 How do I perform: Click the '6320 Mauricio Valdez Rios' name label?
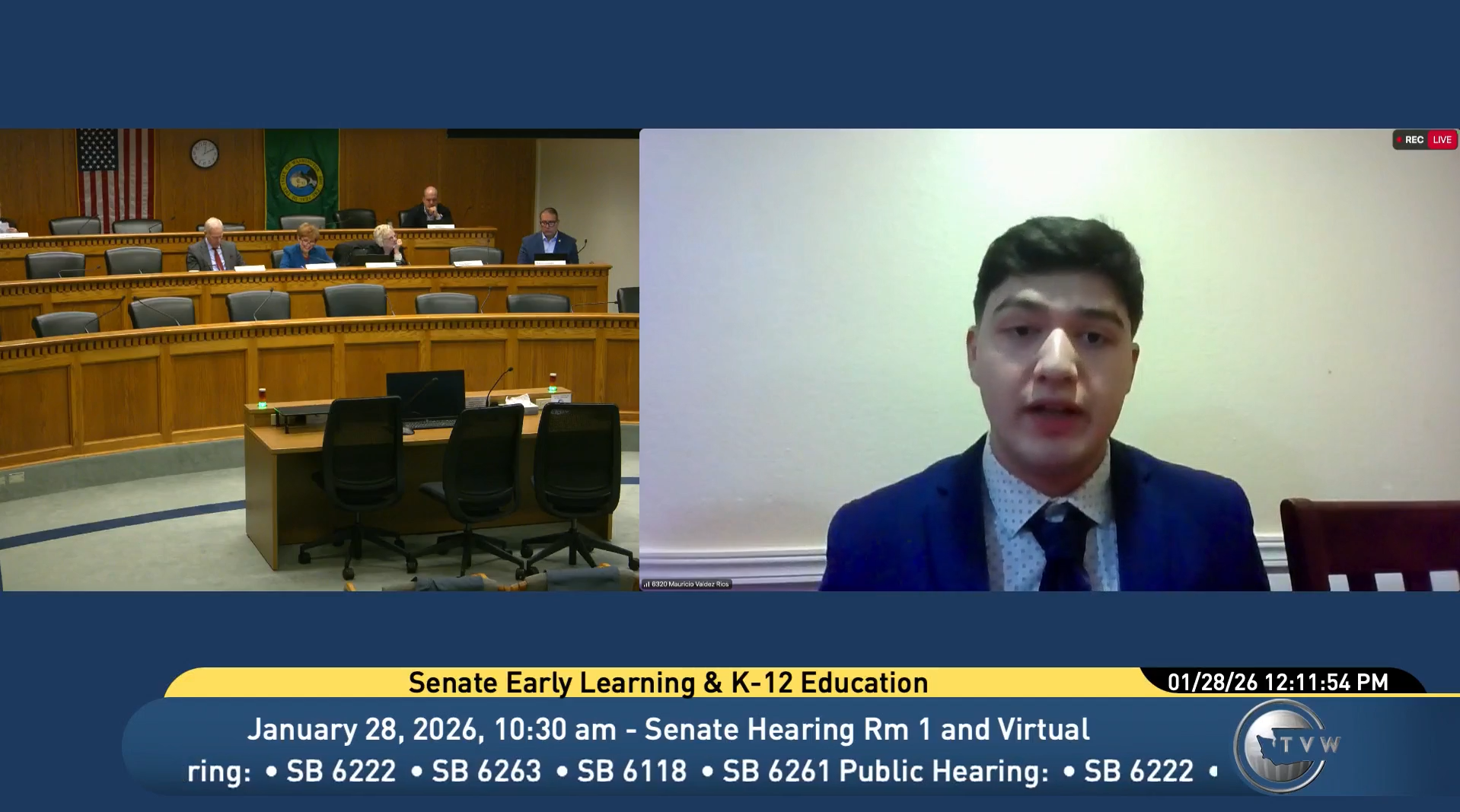coord(690,584)
